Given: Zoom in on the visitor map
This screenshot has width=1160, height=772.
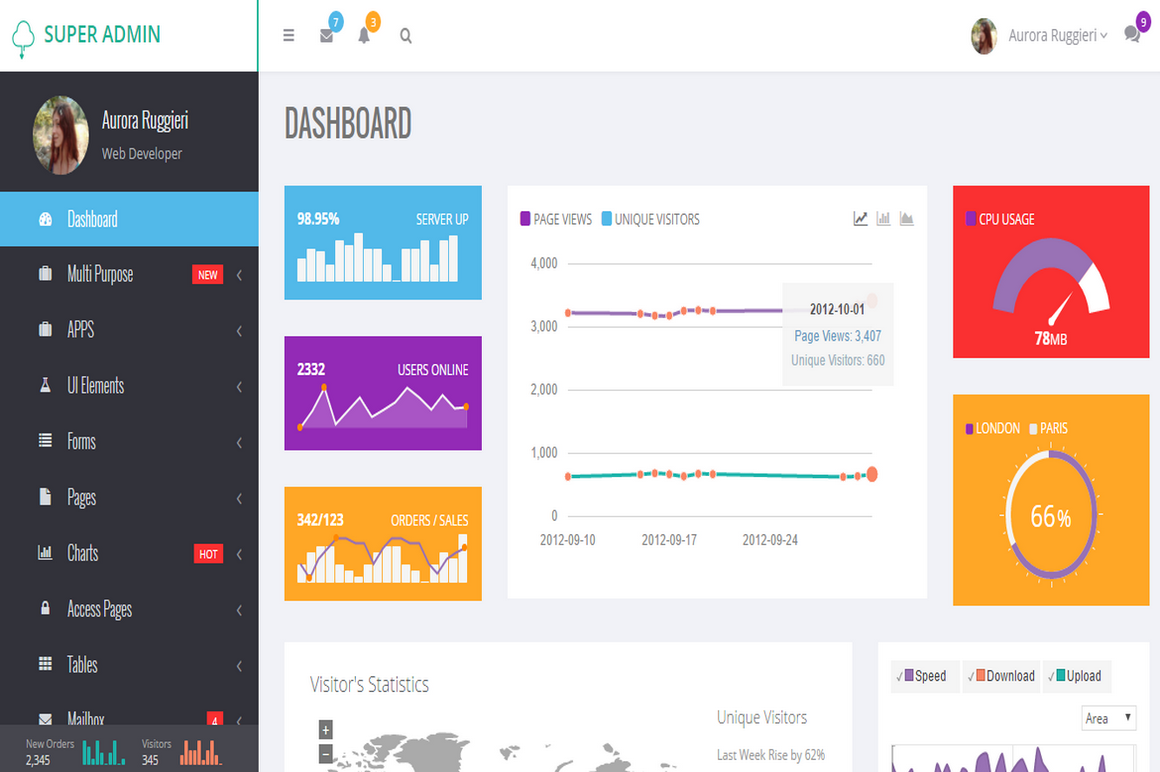Looking at the screenshot, I should pos(326,729).
